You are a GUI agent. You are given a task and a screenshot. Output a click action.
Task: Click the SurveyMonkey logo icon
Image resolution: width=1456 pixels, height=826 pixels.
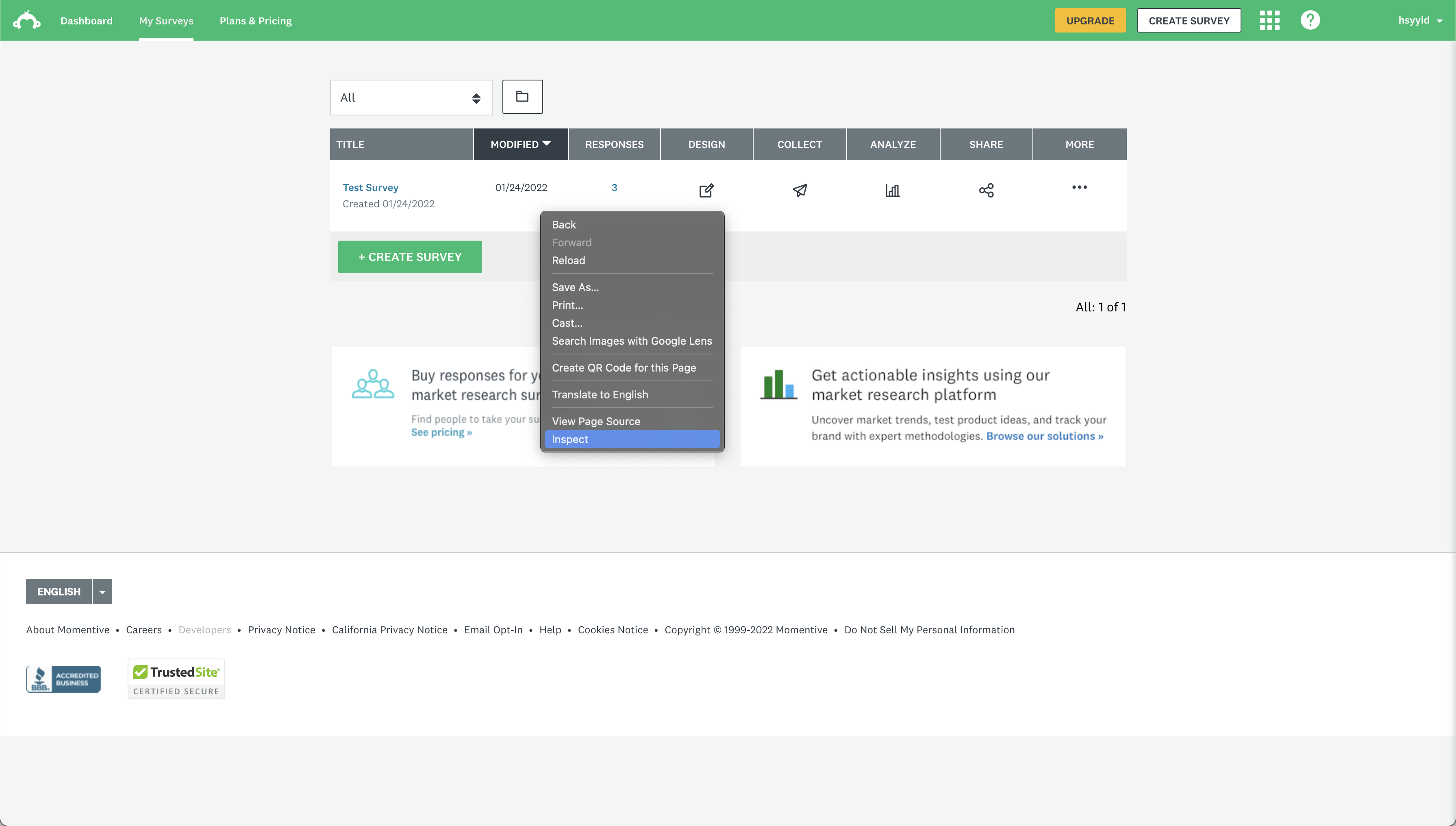[27, 20]
